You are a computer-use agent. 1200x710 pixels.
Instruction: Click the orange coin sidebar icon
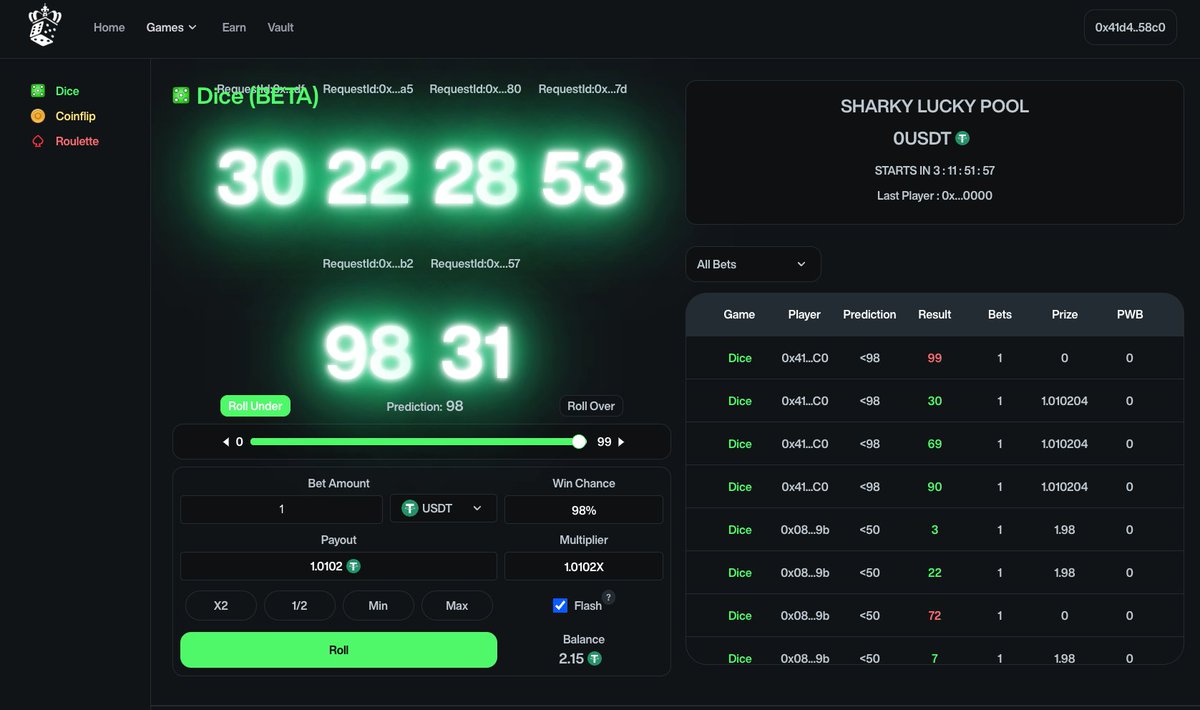38,116
